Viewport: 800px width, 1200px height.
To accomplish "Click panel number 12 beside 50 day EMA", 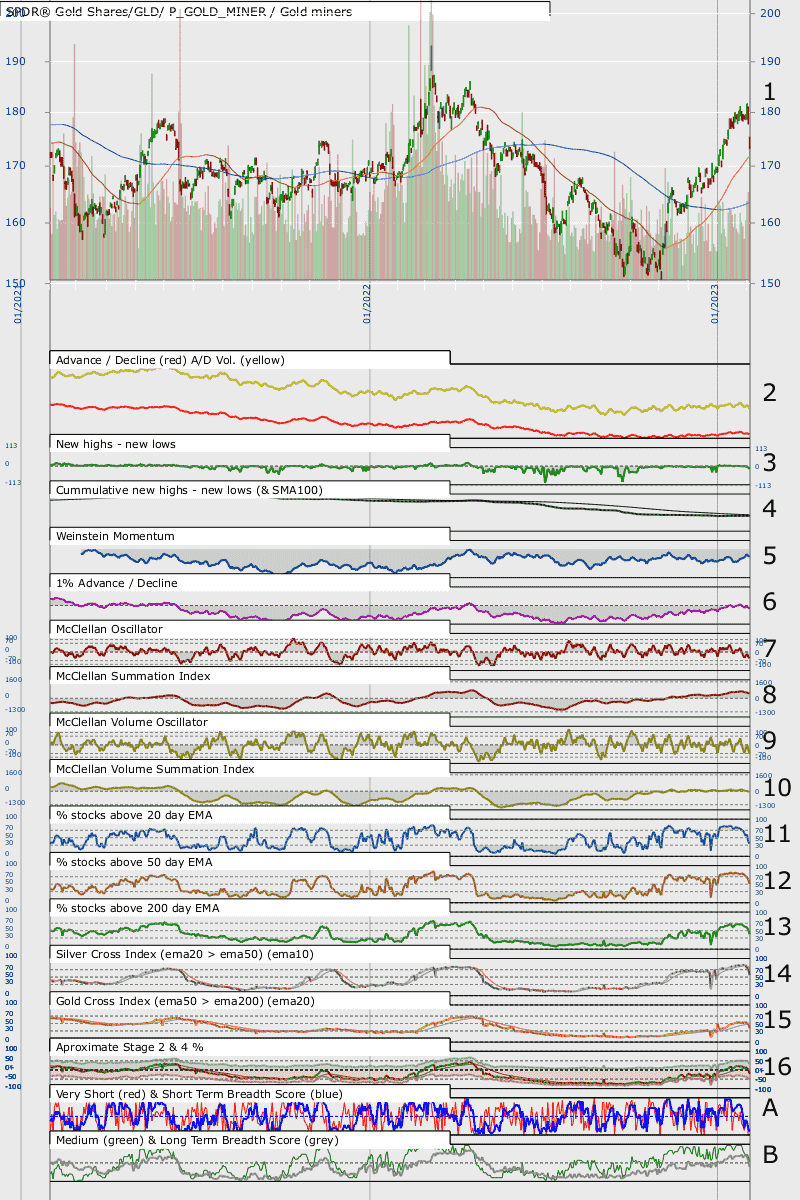I will [776, 881].
